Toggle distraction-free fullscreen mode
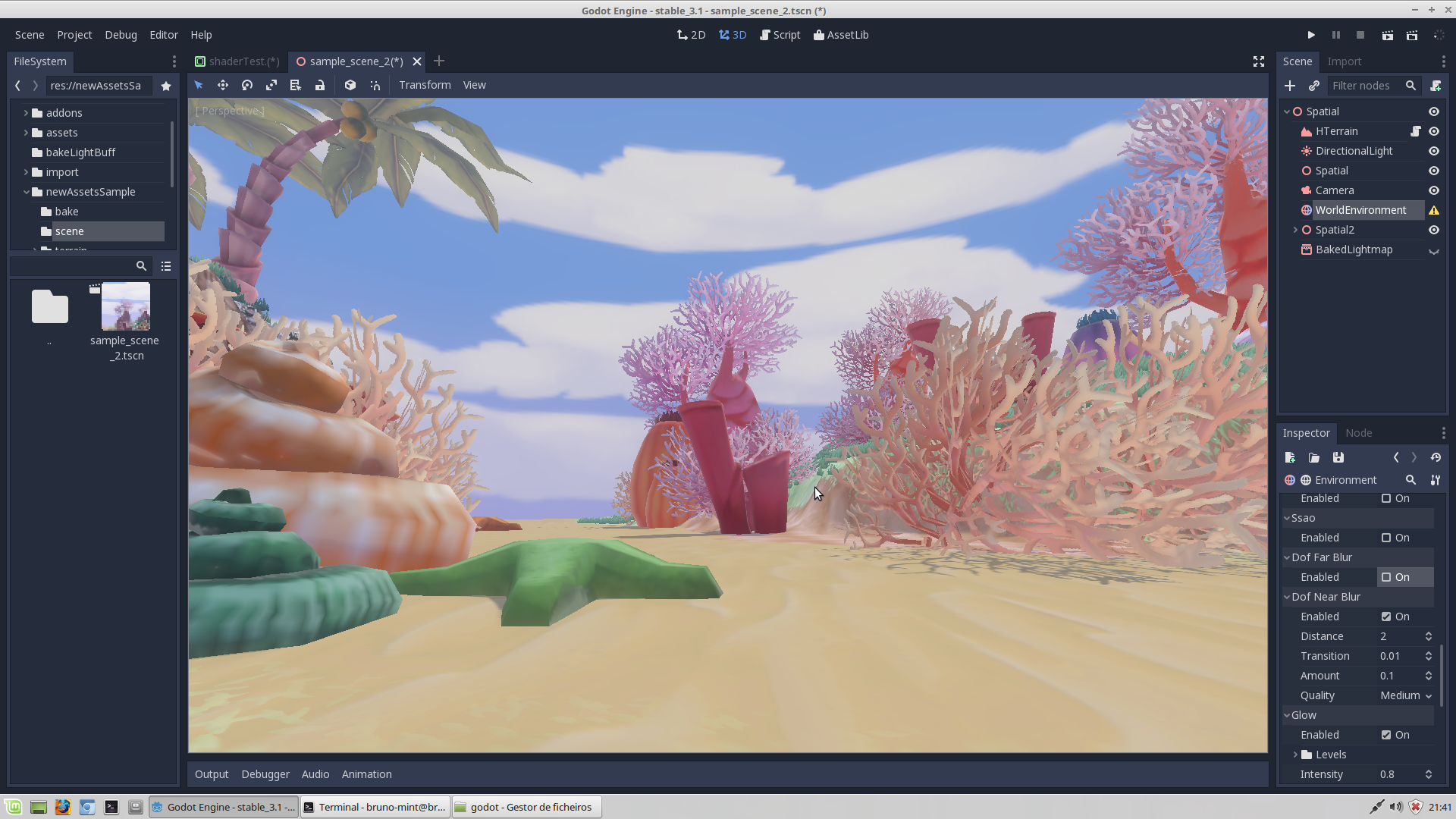 point(1259,61)
